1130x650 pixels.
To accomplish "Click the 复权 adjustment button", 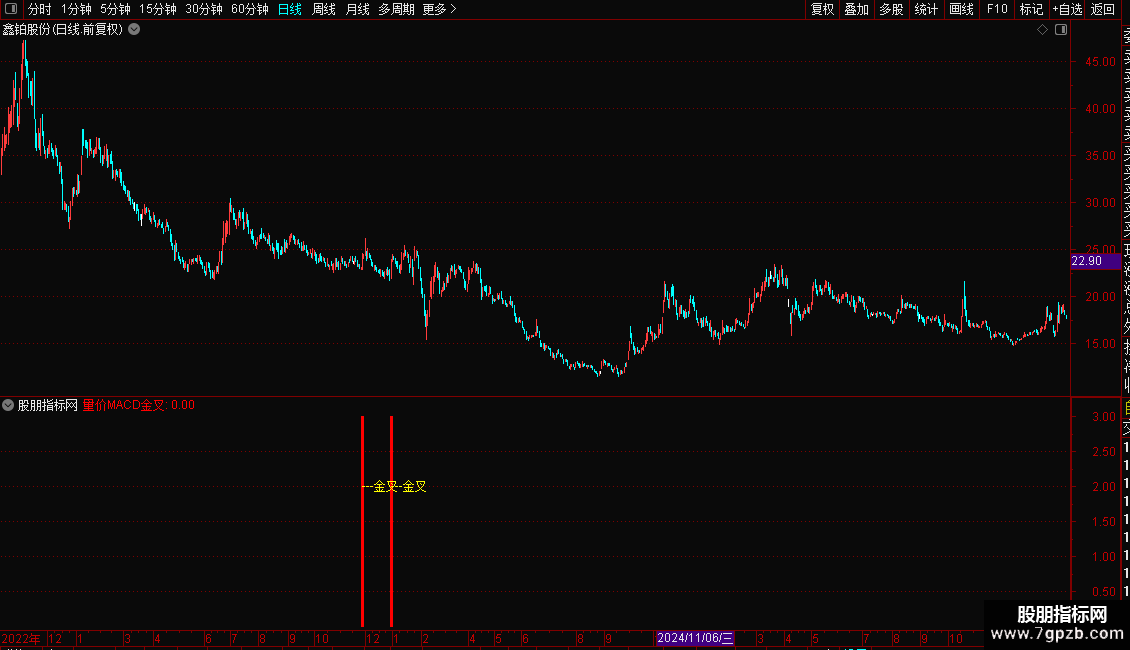I will tap(822, 9).
